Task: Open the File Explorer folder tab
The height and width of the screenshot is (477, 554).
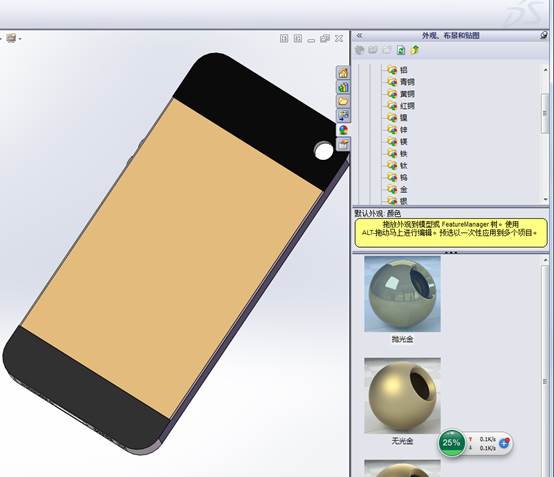Action: tap(343, 101)
